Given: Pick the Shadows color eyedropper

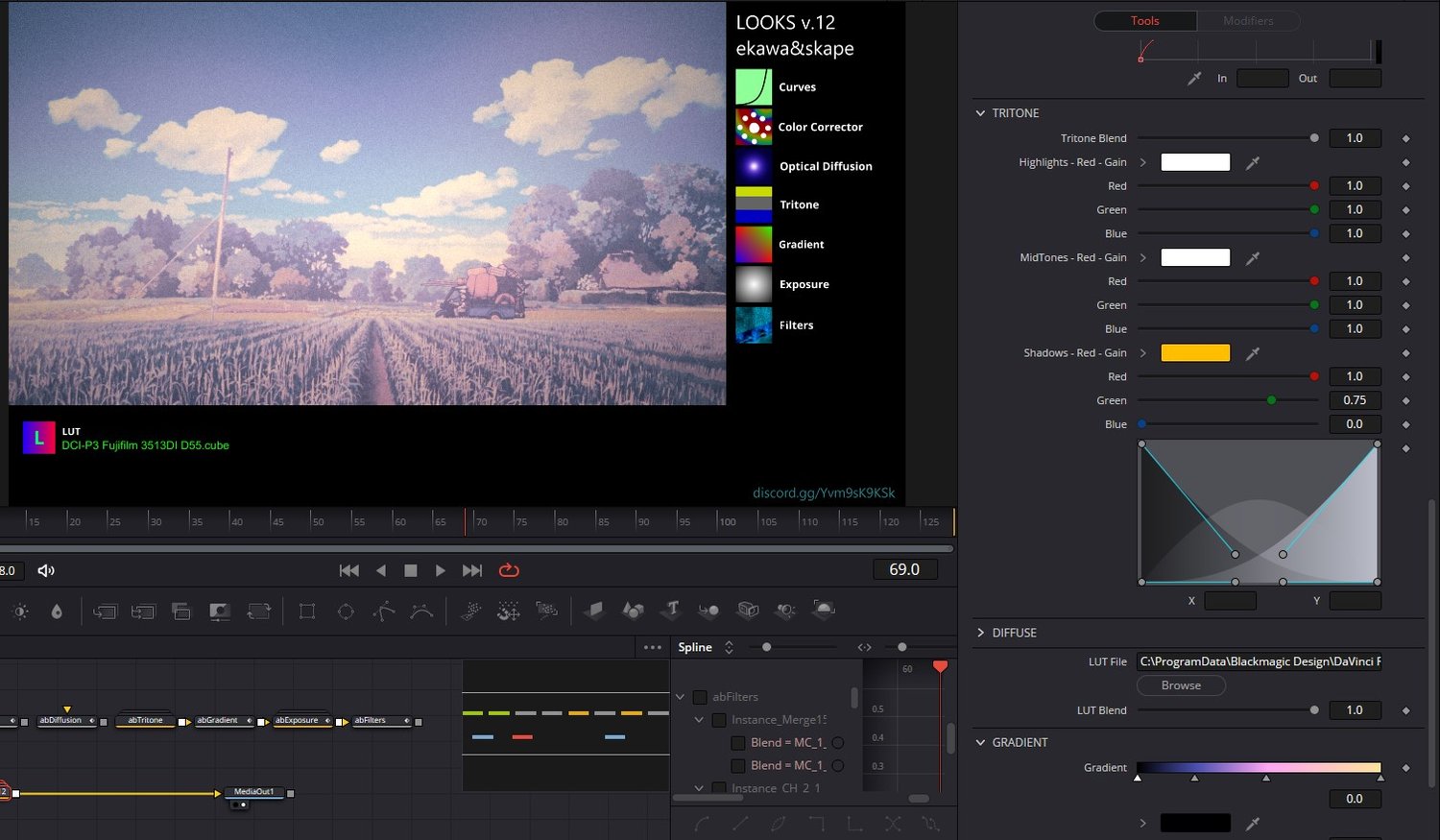Looking at the screenshot, I should tap(1252, 354).
